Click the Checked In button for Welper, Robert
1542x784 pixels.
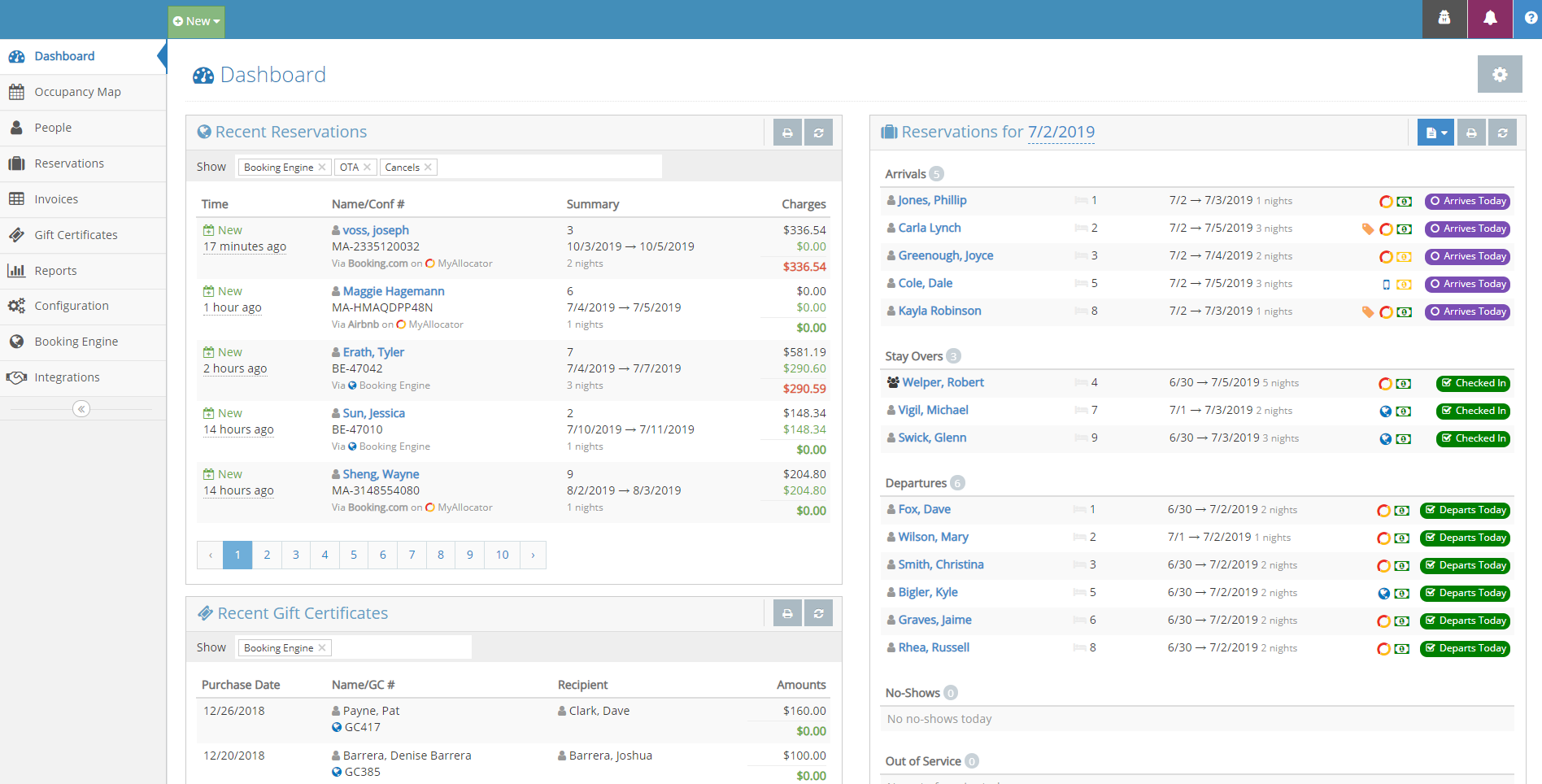pos(1474,383)
